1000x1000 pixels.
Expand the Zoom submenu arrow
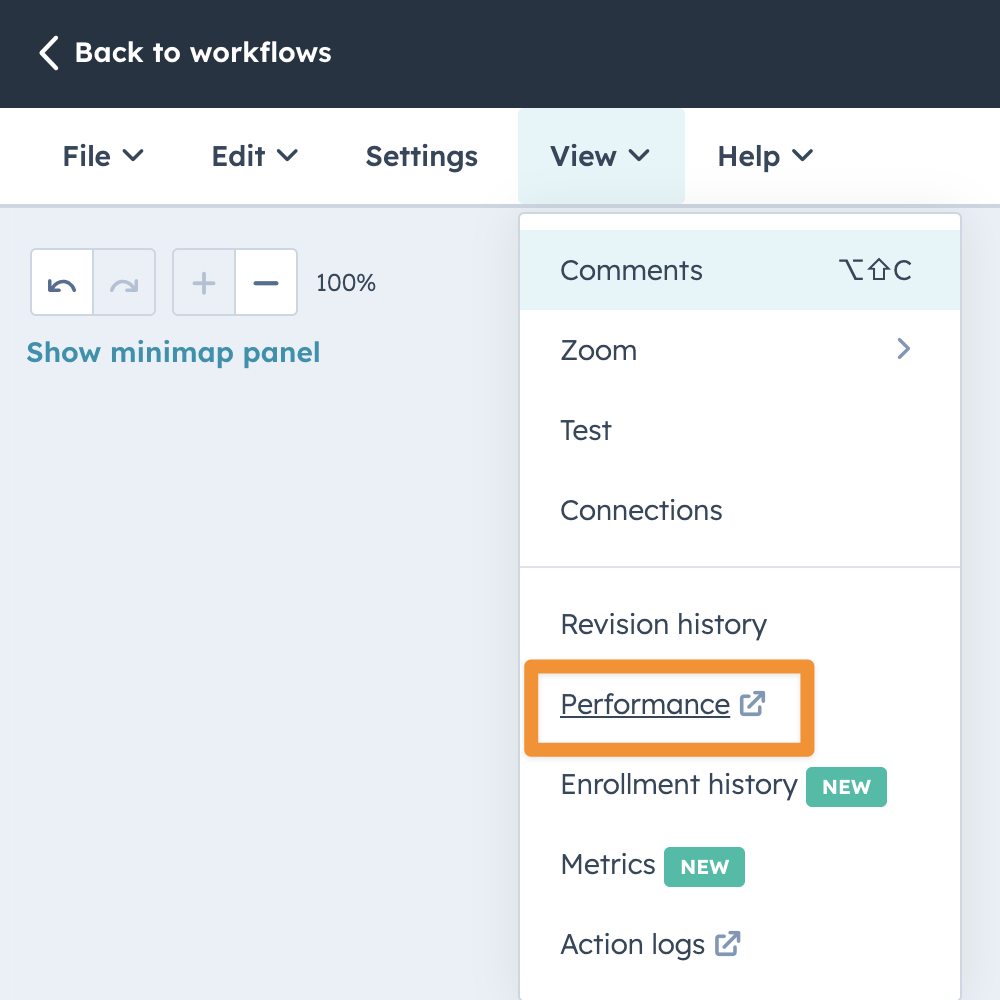click(903, 349)
